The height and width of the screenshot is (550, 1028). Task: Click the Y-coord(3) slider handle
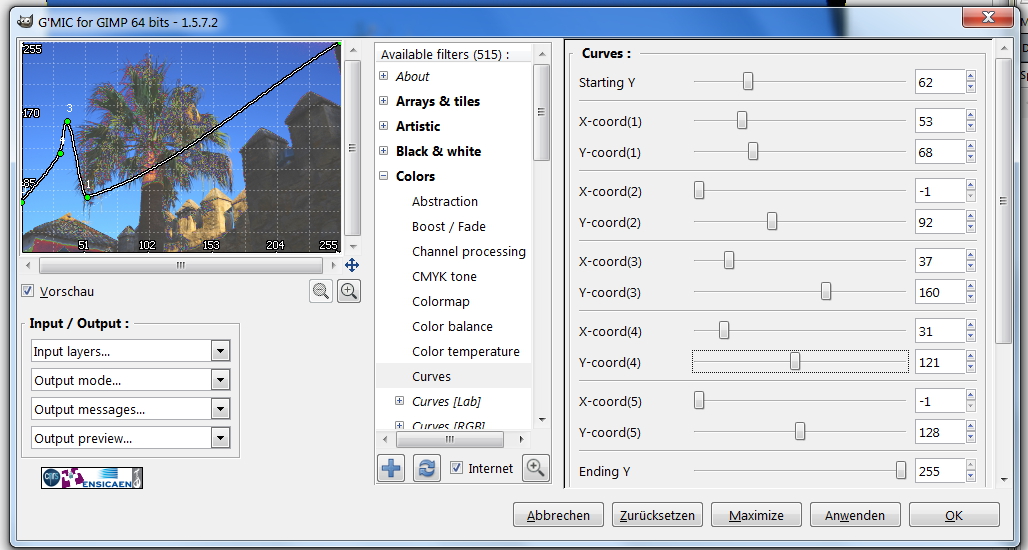point(826,291)
